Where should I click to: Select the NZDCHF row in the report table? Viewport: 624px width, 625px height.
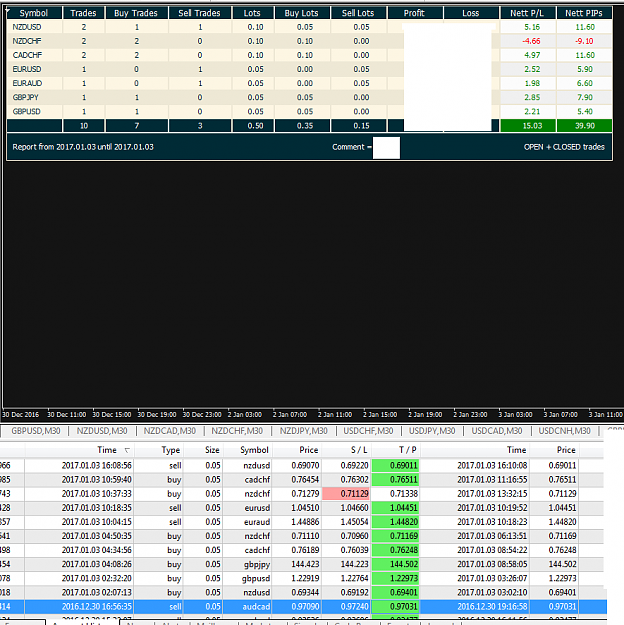(x=309, y=41)
